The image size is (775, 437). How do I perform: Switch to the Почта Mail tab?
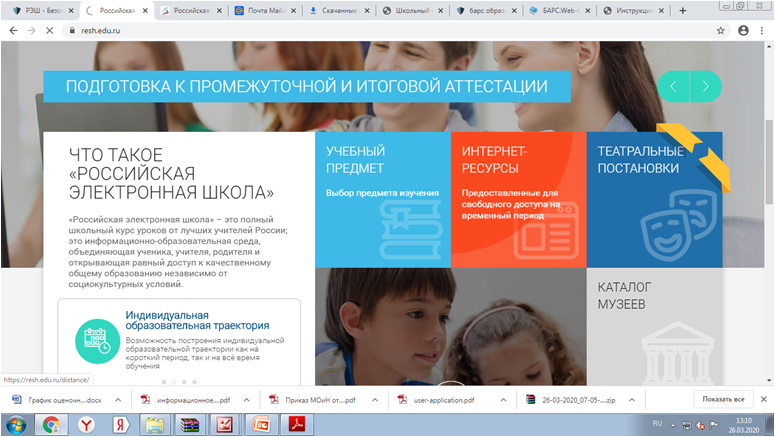[264, 11]
